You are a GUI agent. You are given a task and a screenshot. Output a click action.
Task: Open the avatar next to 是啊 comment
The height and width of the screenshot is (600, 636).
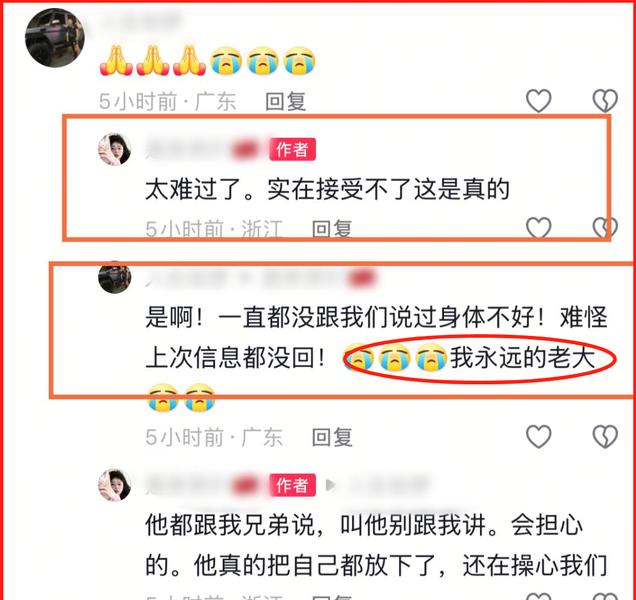point(114,277)
